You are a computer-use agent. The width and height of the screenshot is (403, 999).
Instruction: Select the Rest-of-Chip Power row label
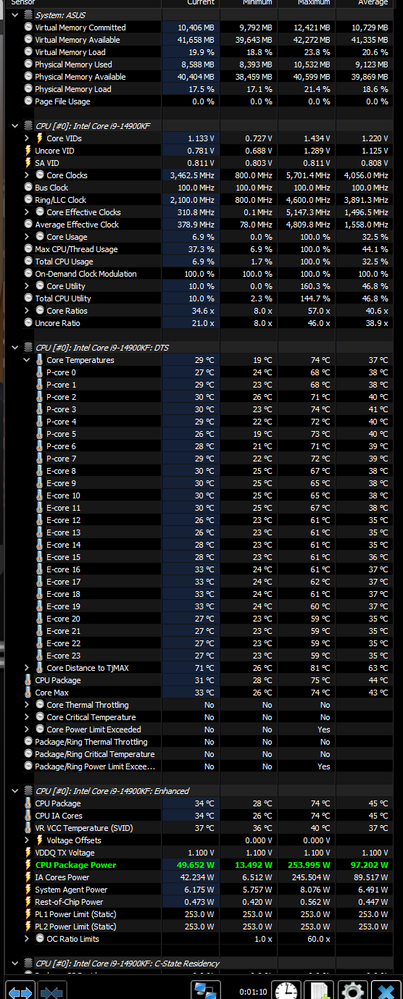(69, 902)
